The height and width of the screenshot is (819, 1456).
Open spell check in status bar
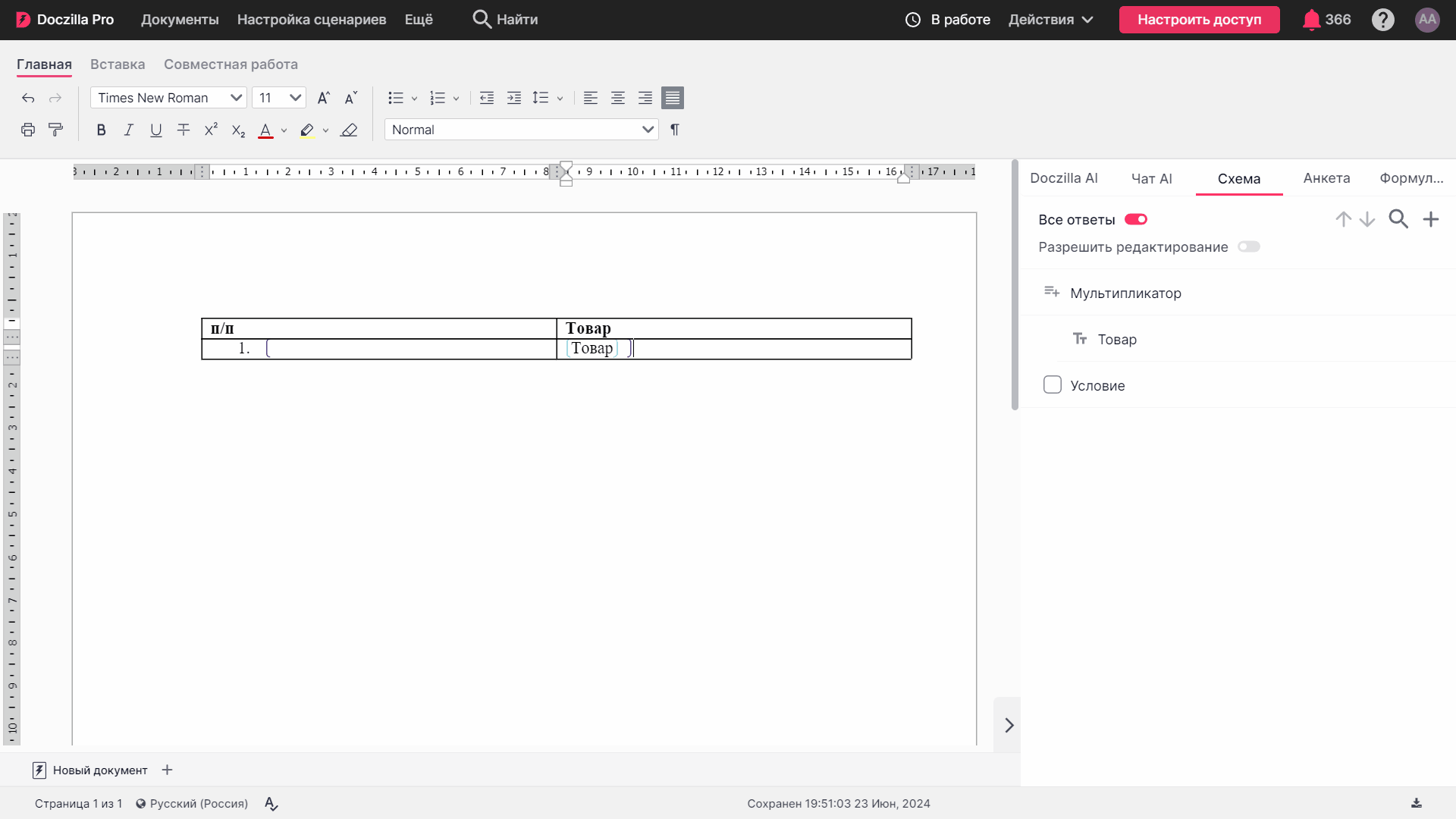click(x=271, y=804)
